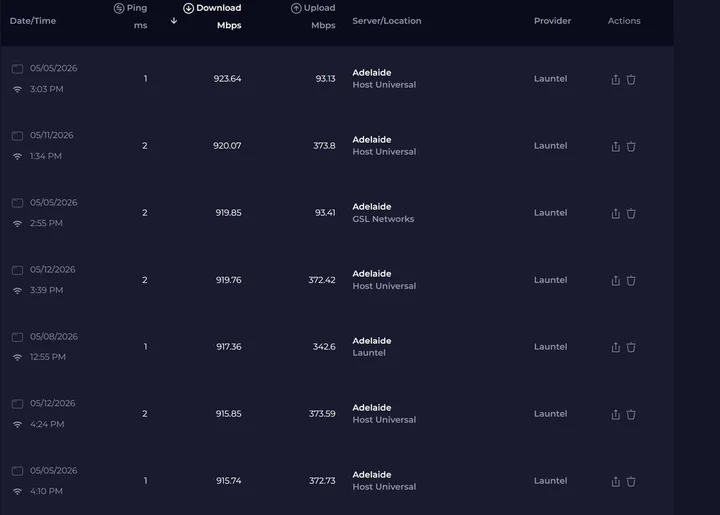This screenshot has width=720, height=515.
Task: Click the 1:34 PM timestamp
Action: (x=45, y=156)
